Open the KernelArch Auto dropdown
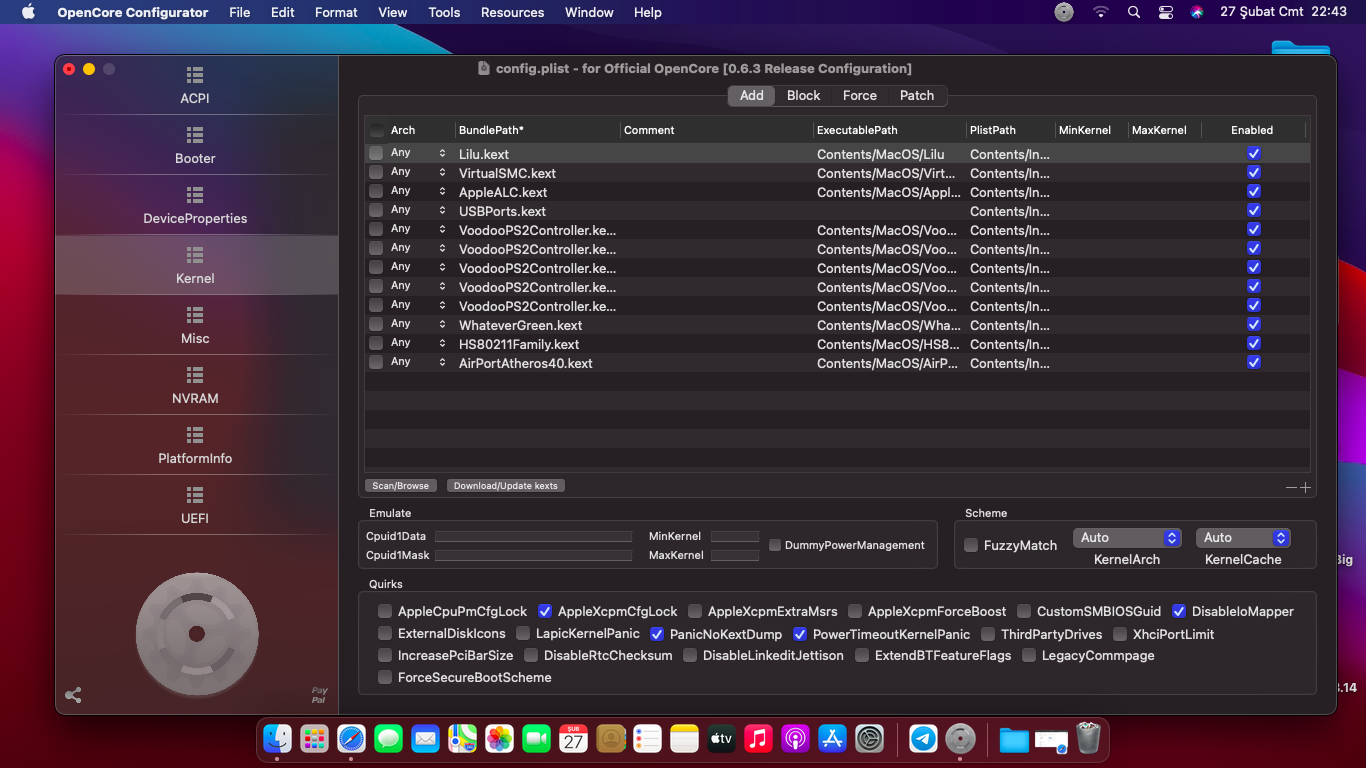Screen dimensions: 1366x768 pos(1127,538)
